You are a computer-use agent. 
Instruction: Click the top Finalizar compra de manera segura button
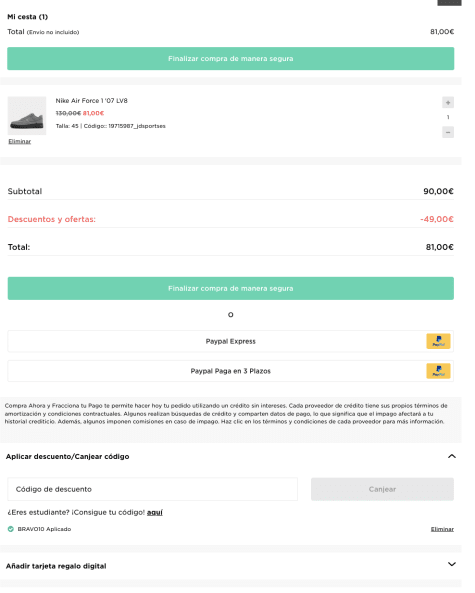point(231,59)
